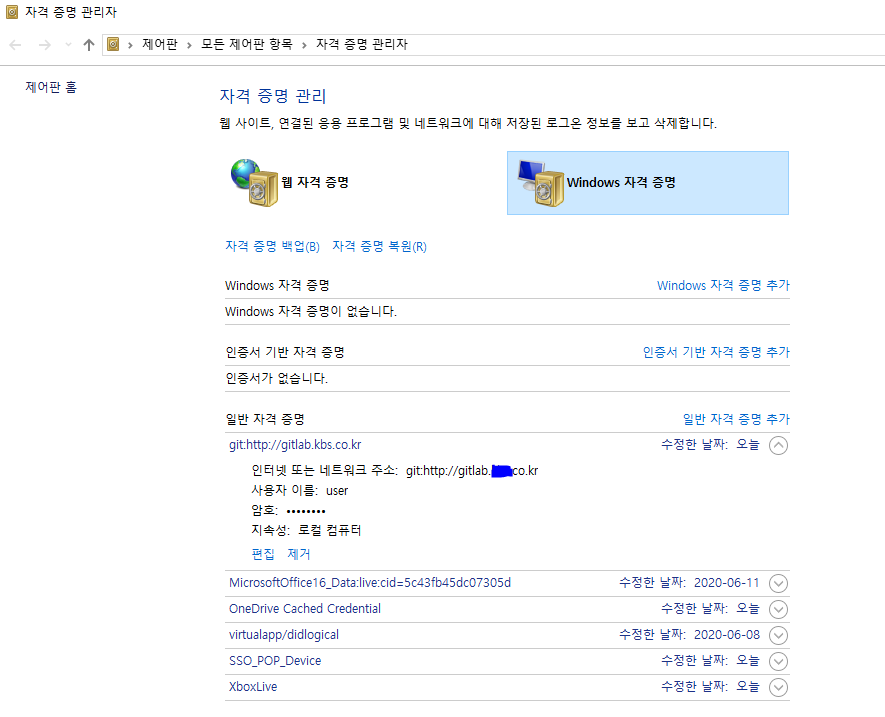The height and width of the screenshot is (717, 885).
Task: Click 인증서 기반 자격 증명 추가 link
Action: (x=716, y=352)
